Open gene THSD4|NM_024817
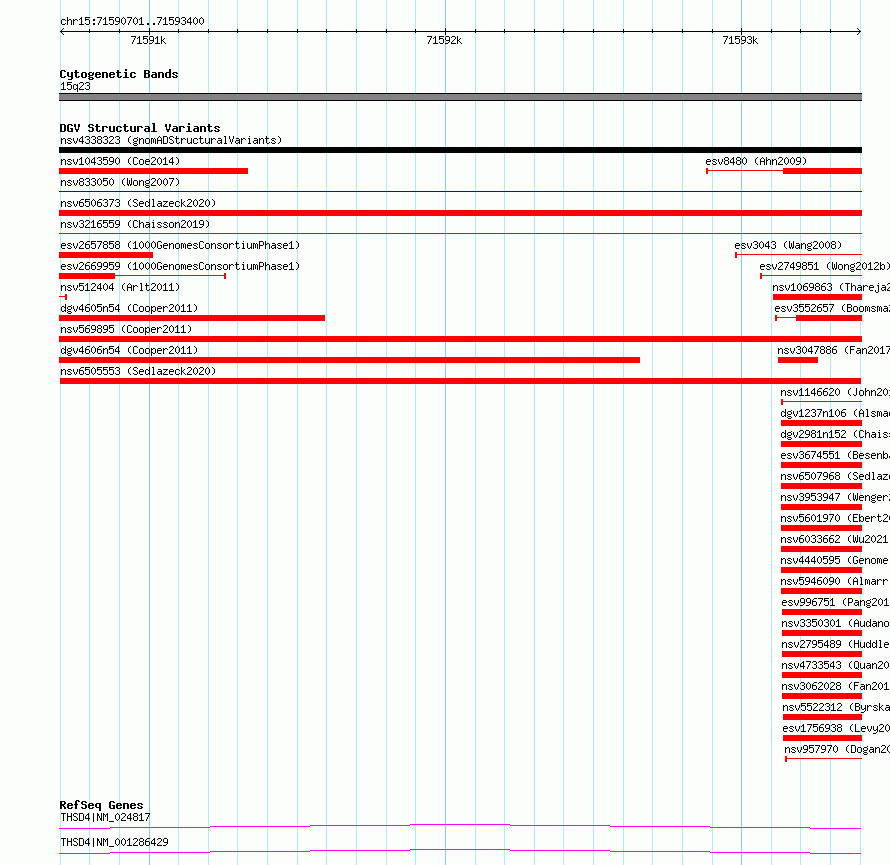Viewport: 890px width, 865px height. (105, 817)
